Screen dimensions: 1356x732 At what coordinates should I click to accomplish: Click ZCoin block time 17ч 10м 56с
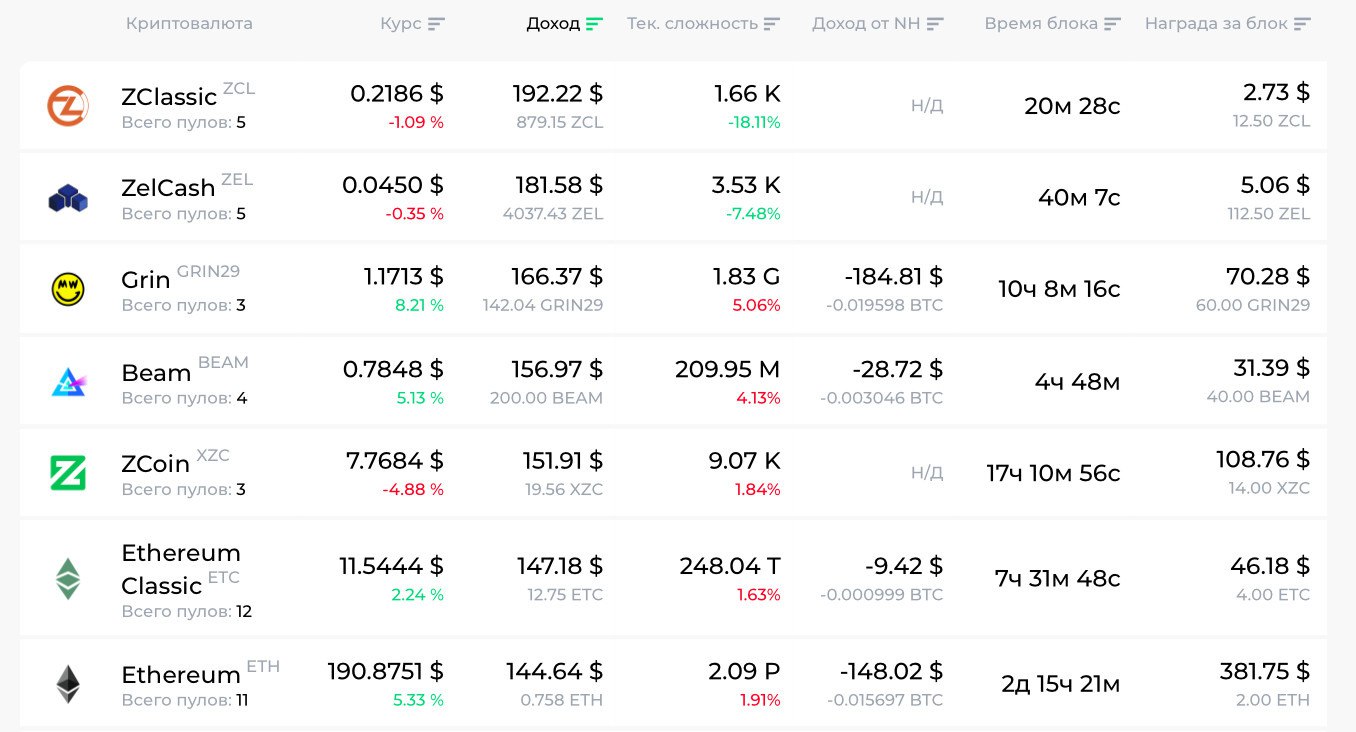(1054, 473)
